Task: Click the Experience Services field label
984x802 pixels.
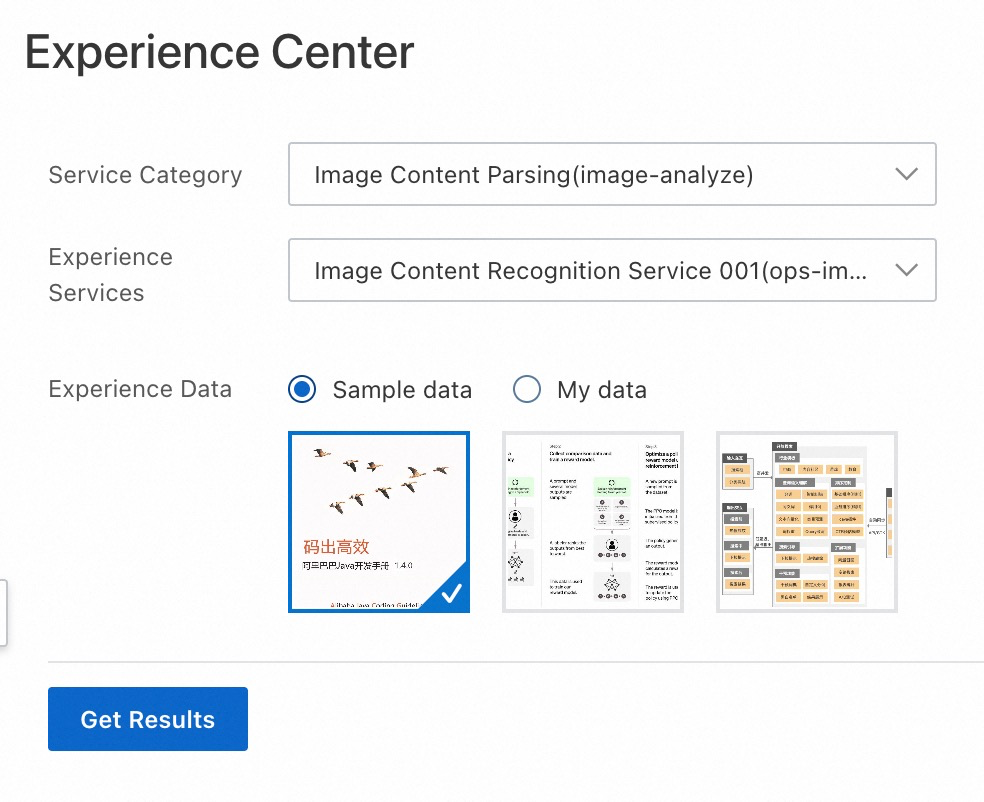Action: (x=110, y=275)
